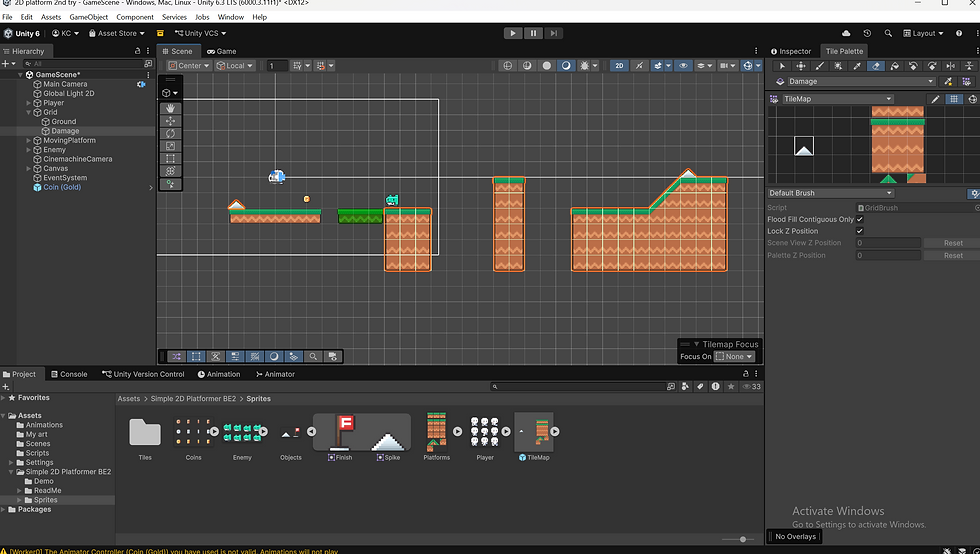This screenshot has width=980, height=554.
Task: Activate the Rotate tool in Scene toolbar
Action: pyautogui.click(x=170, y=133)
